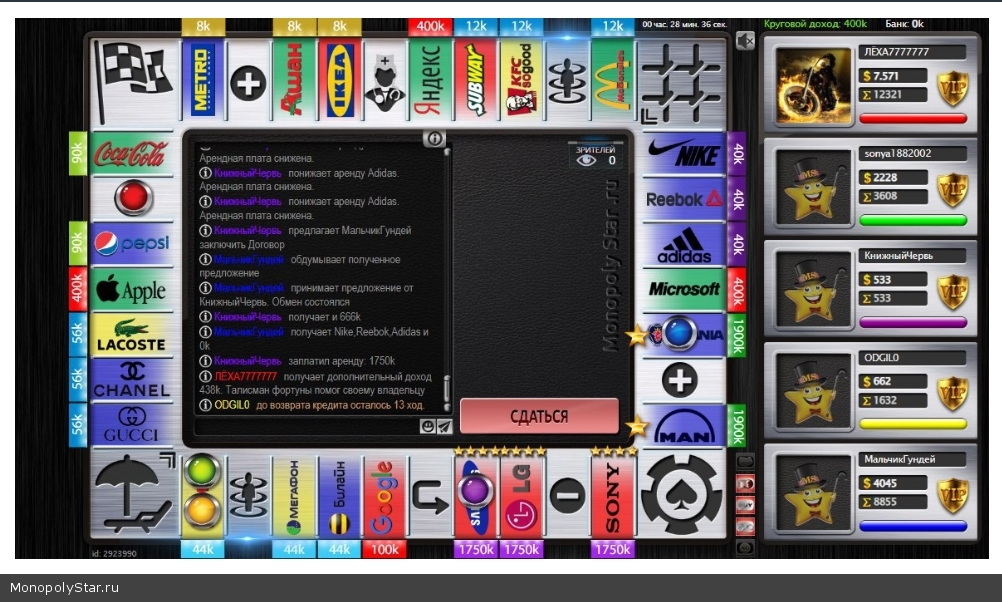Select the plus cell above MAN

coord(683,381)
